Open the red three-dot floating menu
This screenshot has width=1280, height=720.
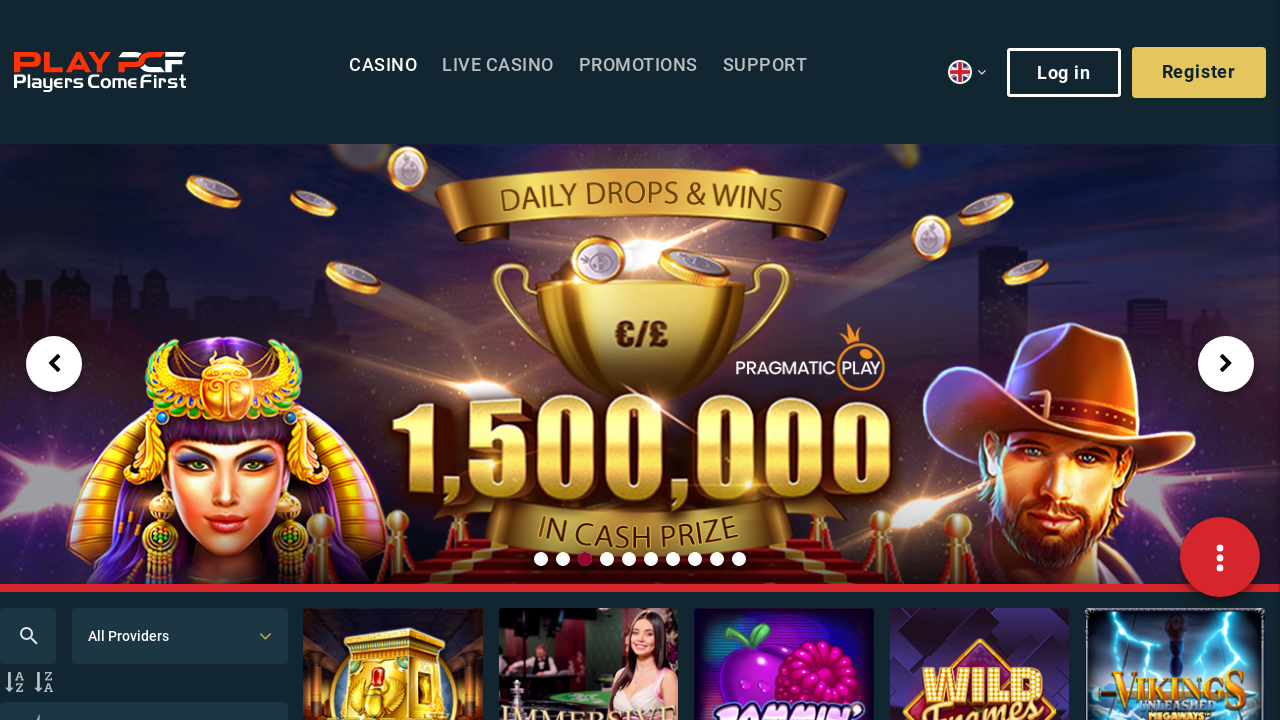[1220, 557]
